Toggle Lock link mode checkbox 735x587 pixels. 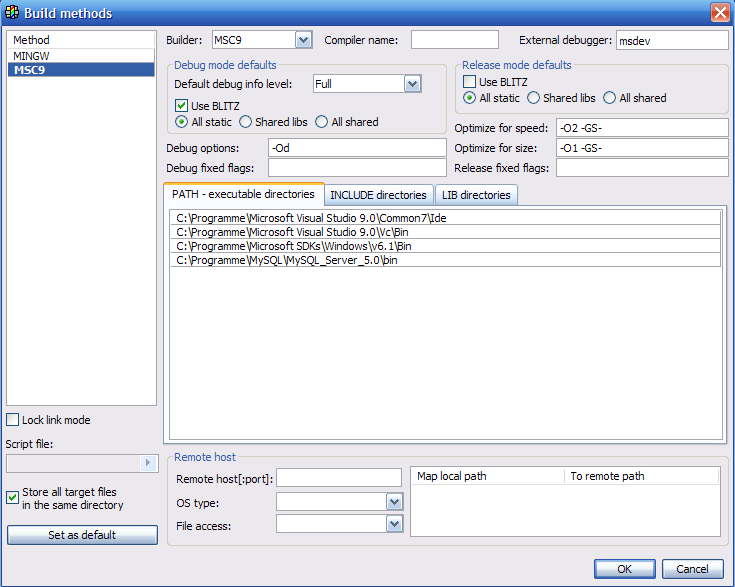click(x=13, y=420)
